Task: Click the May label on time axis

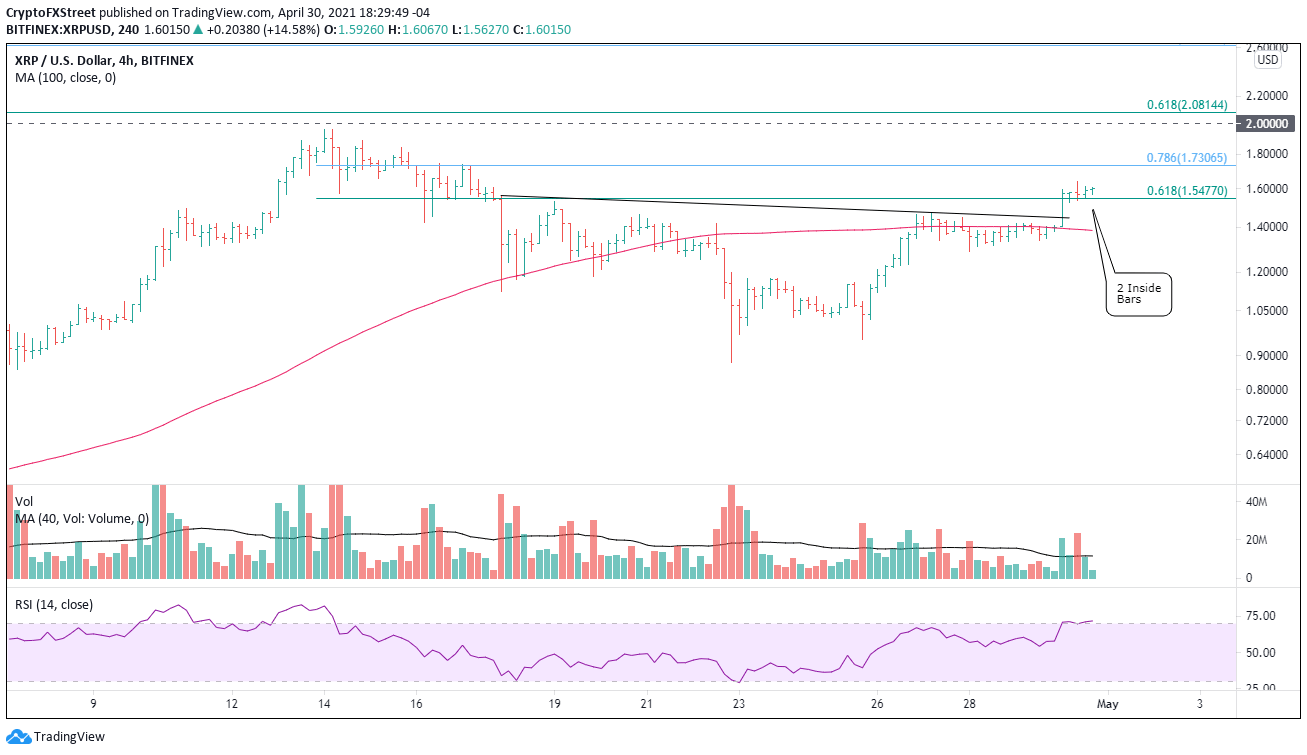Action: (x=1107, y=704)
